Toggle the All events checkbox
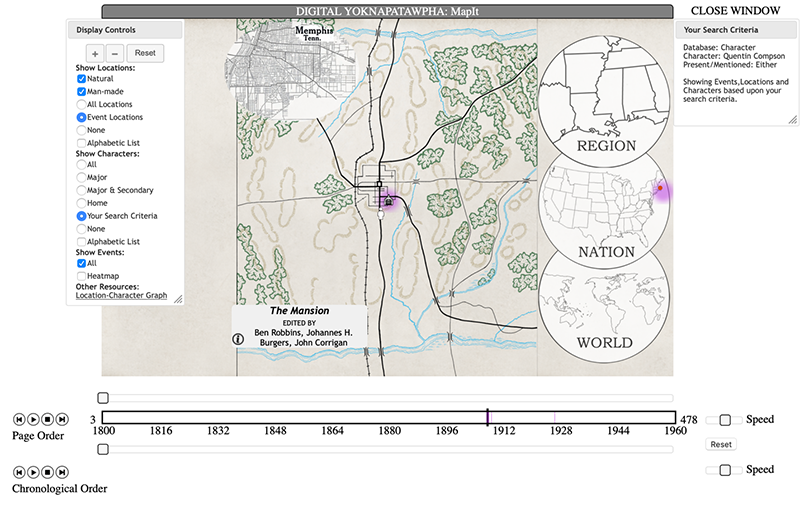This screenshot has height=505, width=800. pos(81,263)
